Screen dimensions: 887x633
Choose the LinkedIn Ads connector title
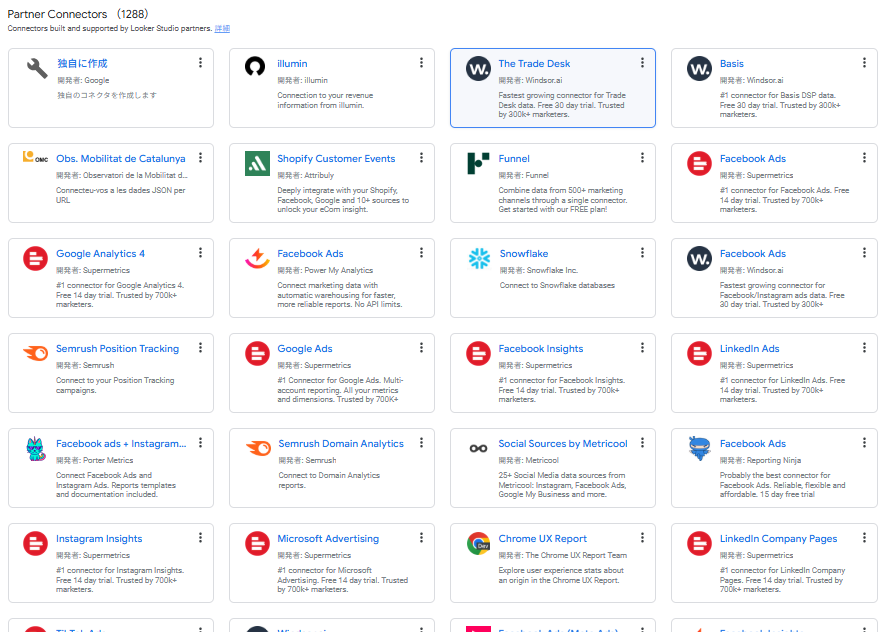point(750,348)
